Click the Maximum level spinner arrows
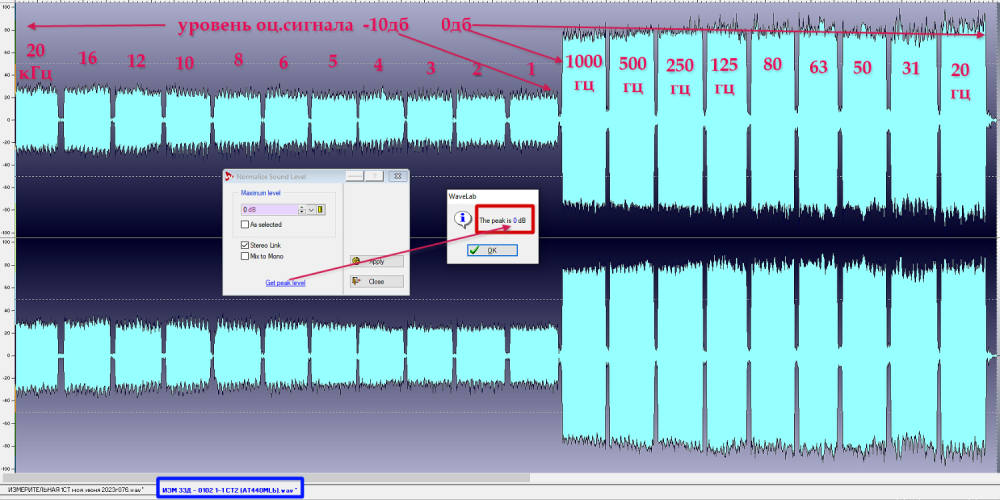 [x=303, y=209]
